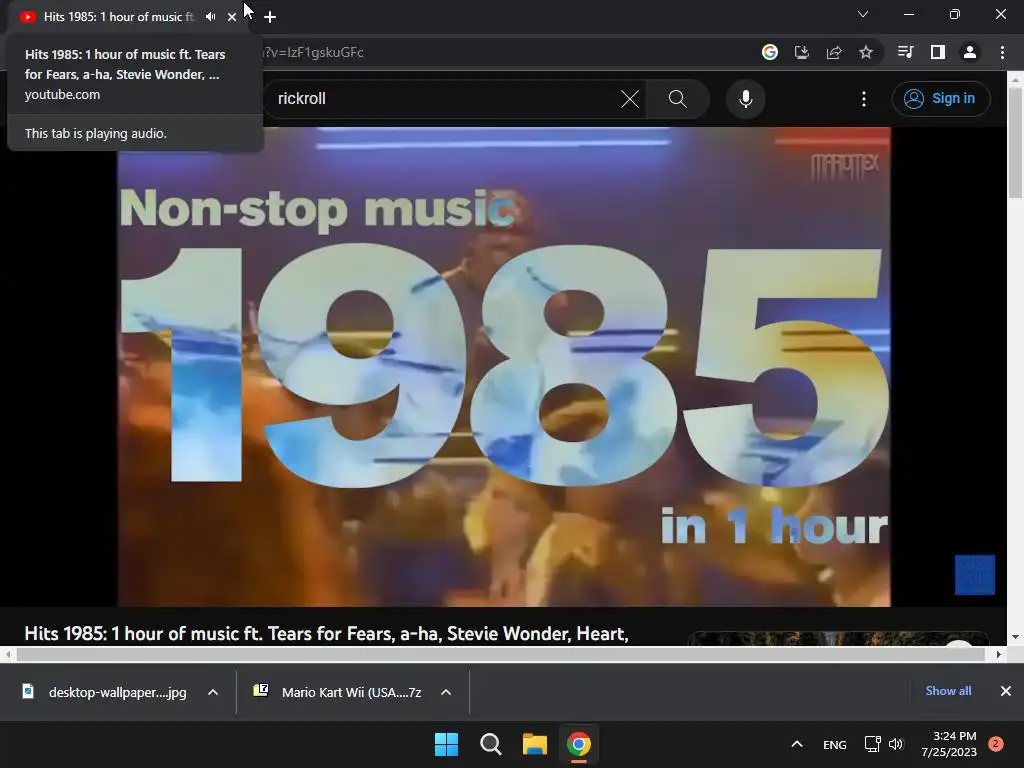Open a new browser tab
This screenshot has height=768, width=1024.
pyautogui.click(x=270, y=17)
